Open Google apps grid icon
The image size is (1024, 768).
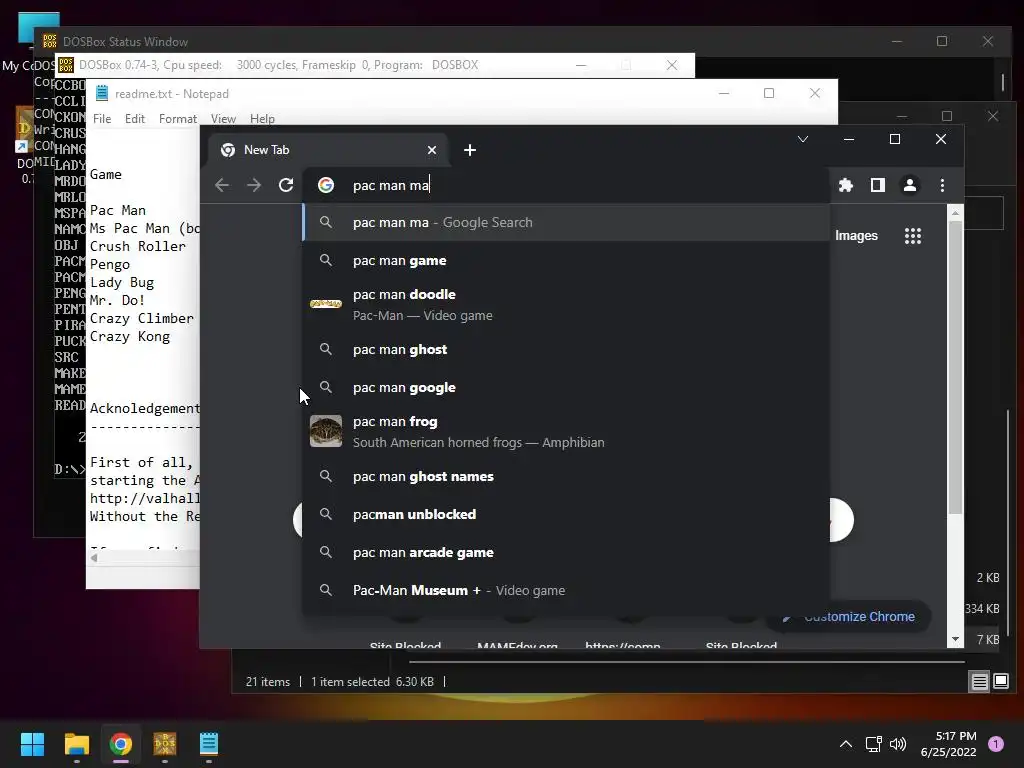912,236
